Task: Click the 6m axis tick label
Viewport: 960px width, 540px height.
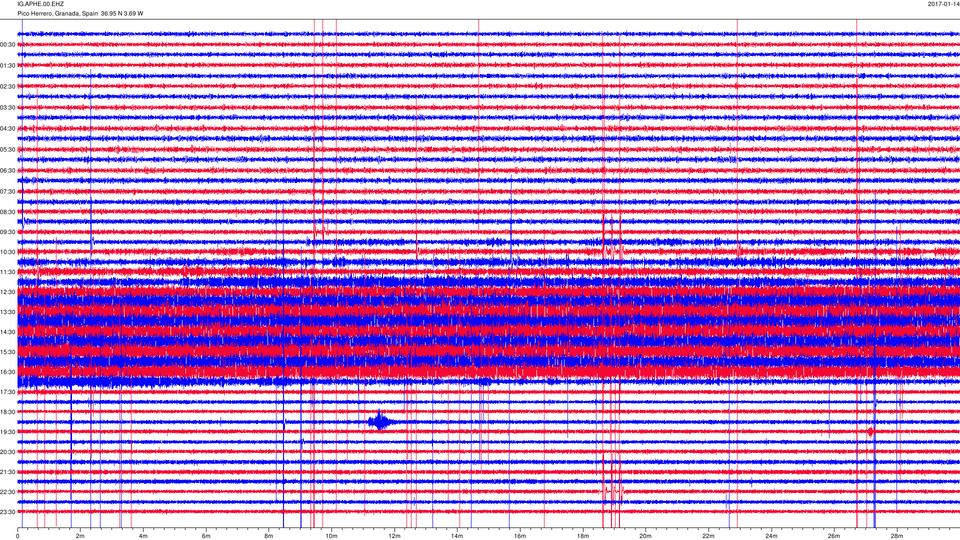Action: (x=206, y=536)
